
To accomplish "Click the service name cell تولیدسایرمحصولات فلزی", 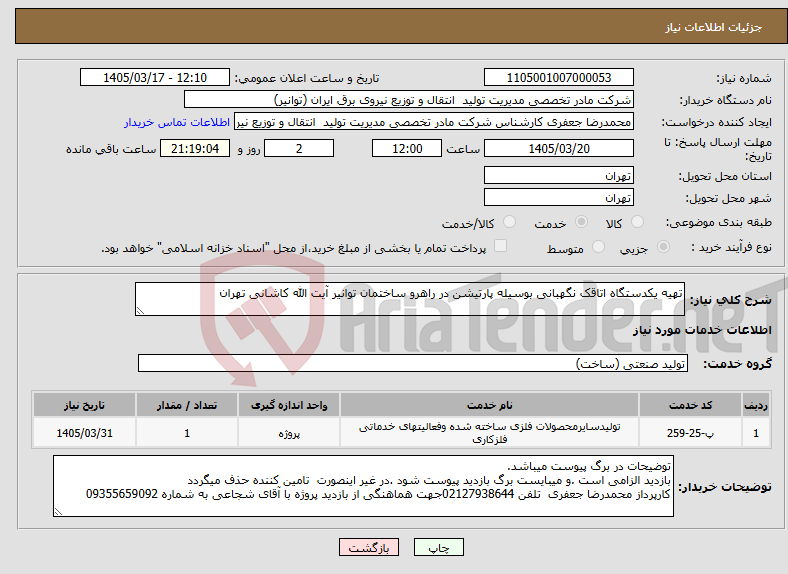I will [x=489, y=433].
